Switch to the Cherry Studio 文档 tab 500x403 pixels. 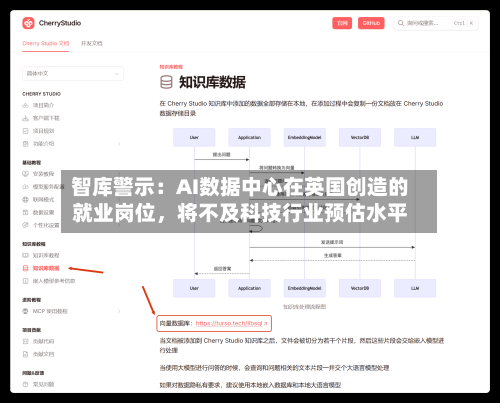[46, 43]
